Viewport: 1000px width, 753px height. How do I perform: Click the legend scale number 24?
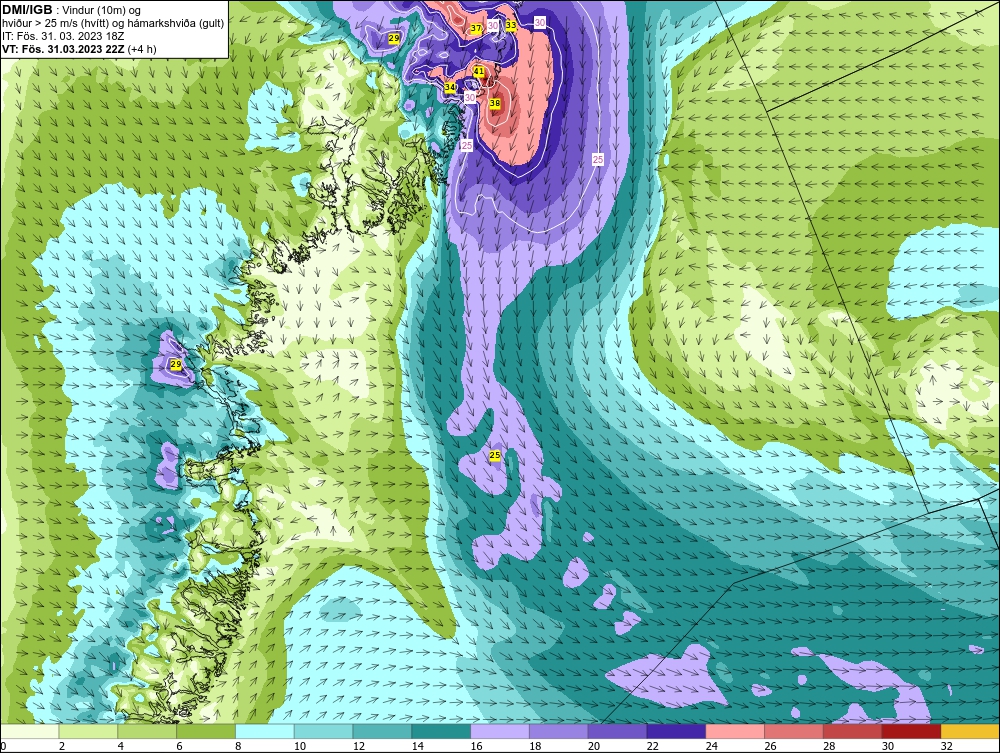coord(712,746)
